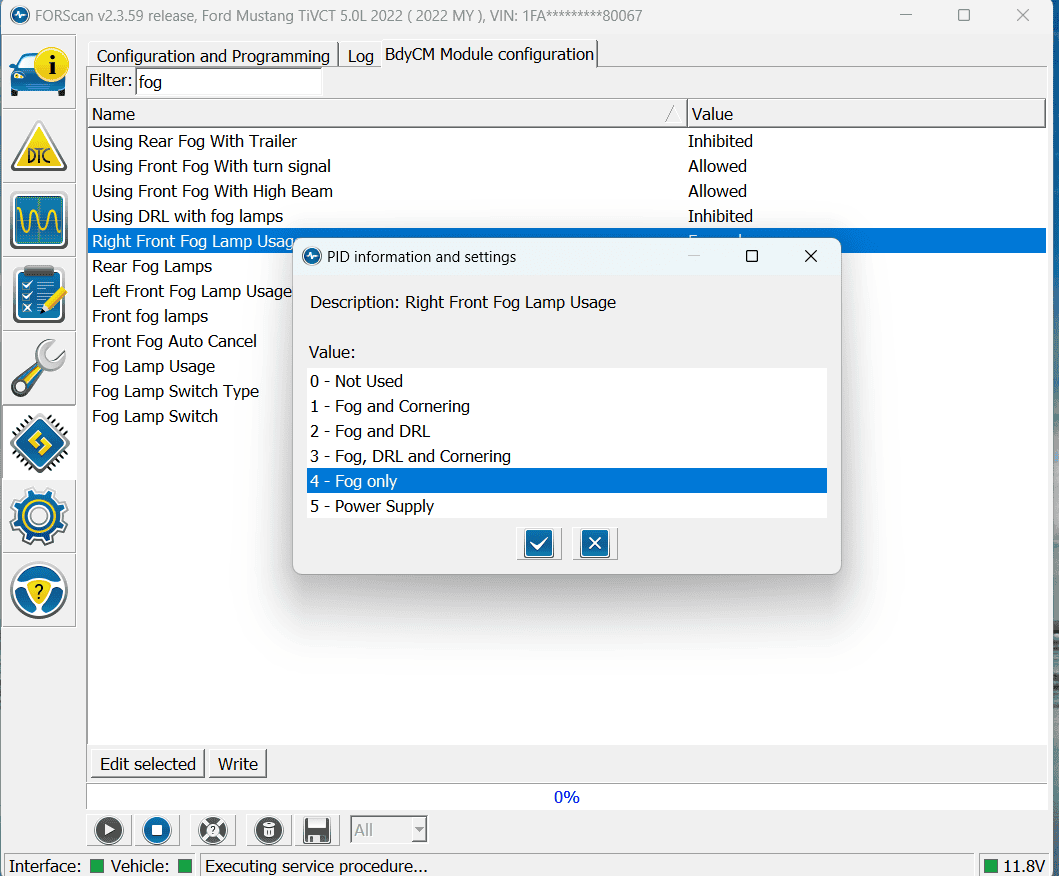Select the Using Rear Fog With Trailer row
The height and width of the screenshot is (876, 1059).
pyautogui.click(x=566, y=141)
